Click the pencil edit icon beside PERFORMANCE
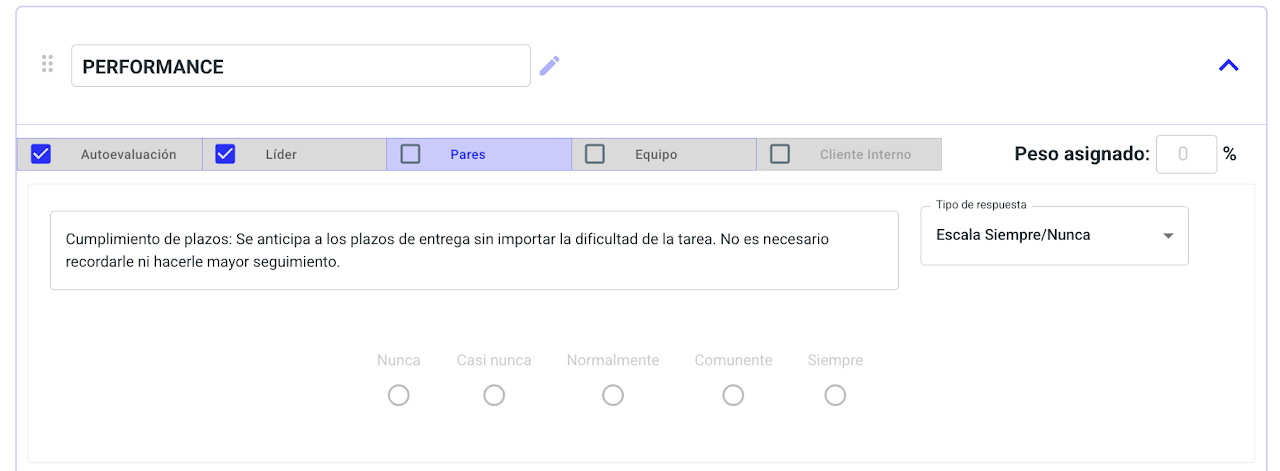Screen dimensions: 1280x471 point(549,66)
